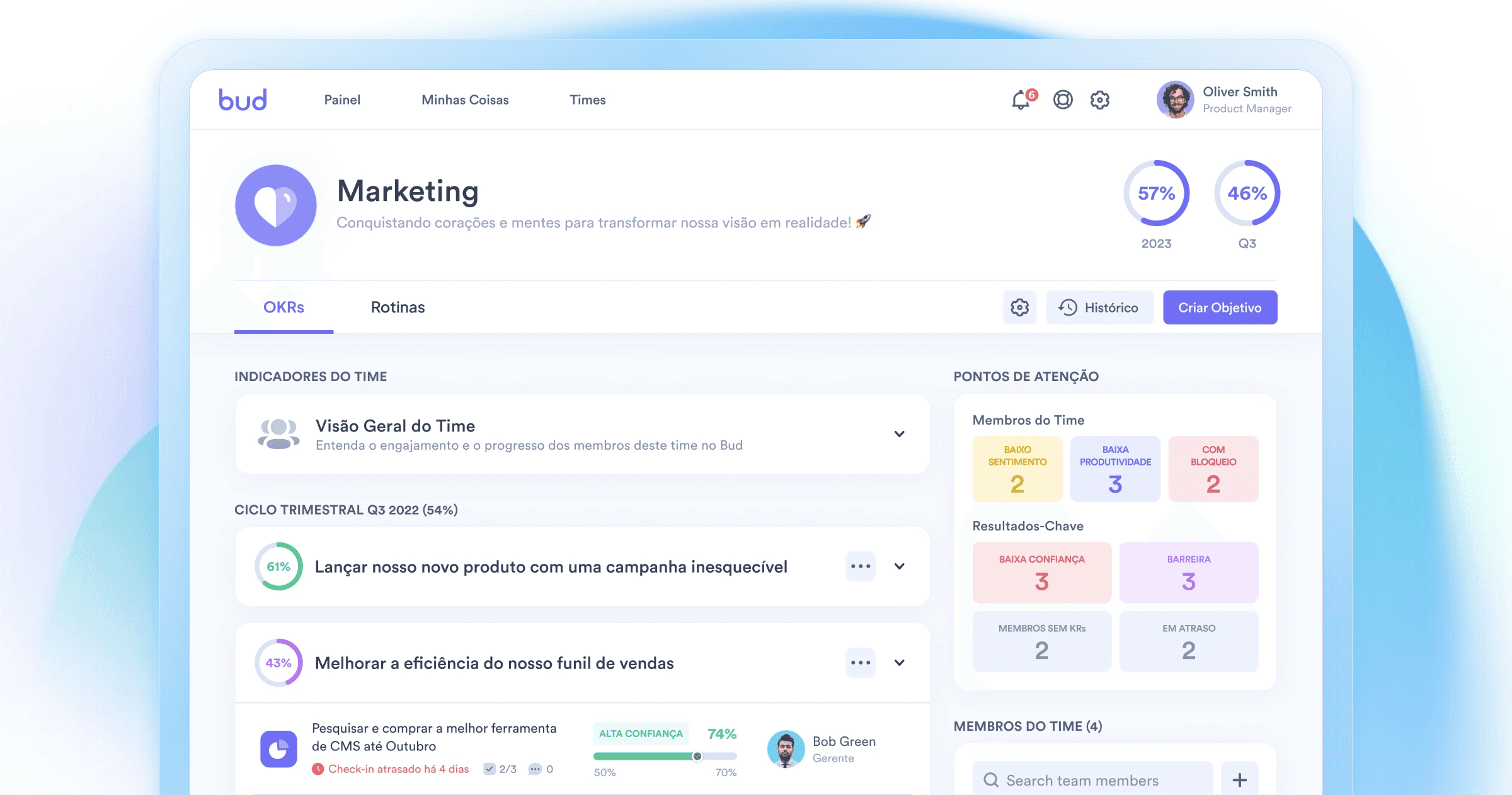
Task: Open the Visão Geral do Time team icon
Action: tap(278, 433)
